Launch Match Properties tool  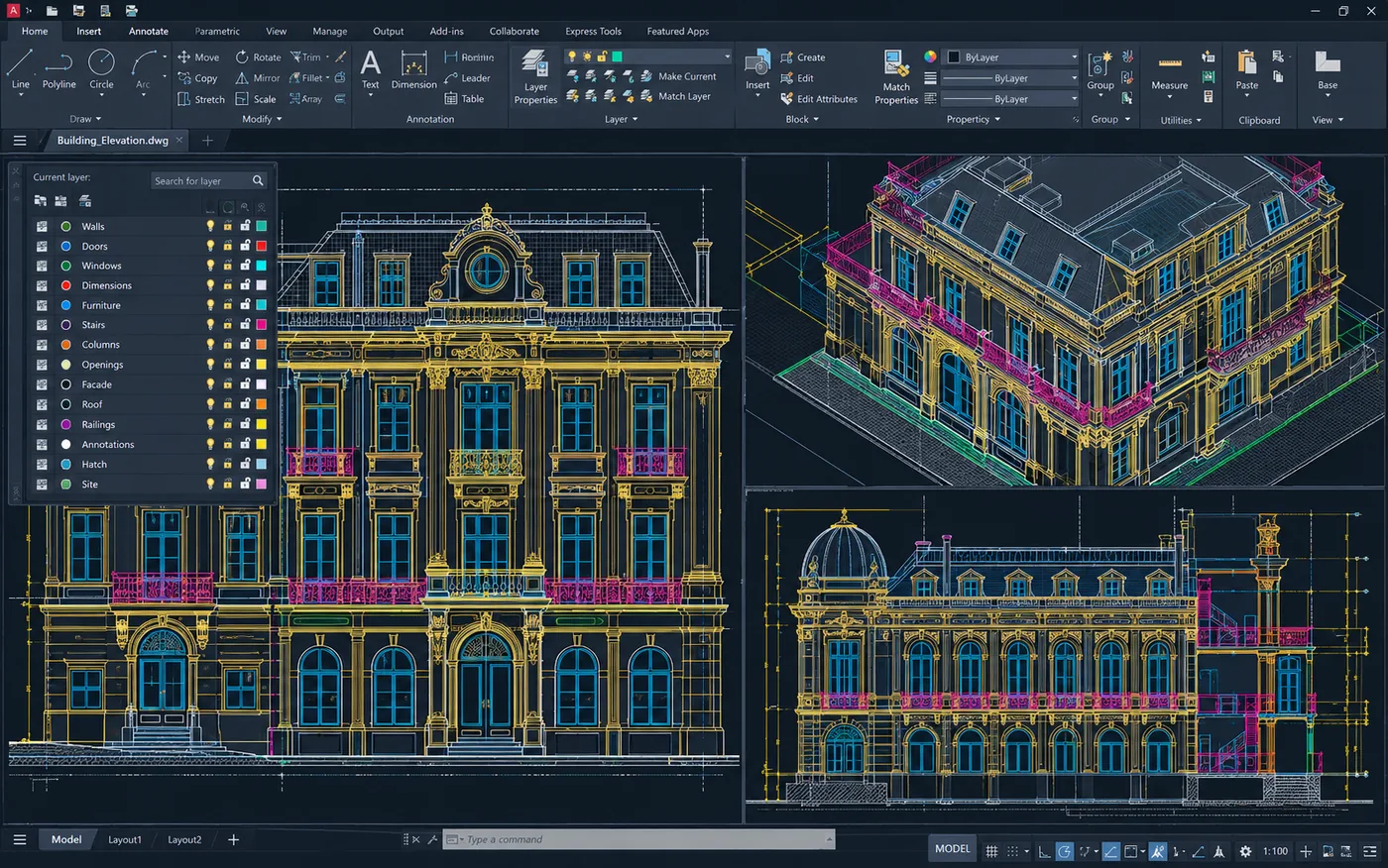coord(896,76)
